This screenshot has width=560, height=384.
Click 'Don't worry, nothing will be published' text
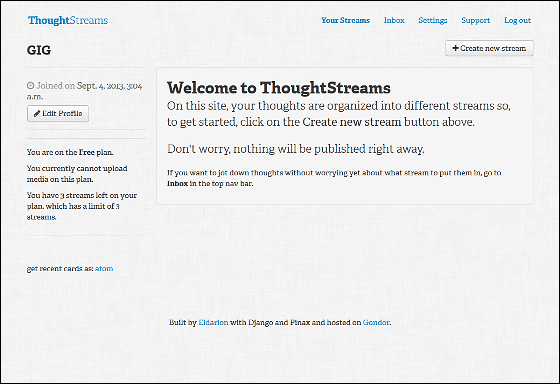point(296,149)
